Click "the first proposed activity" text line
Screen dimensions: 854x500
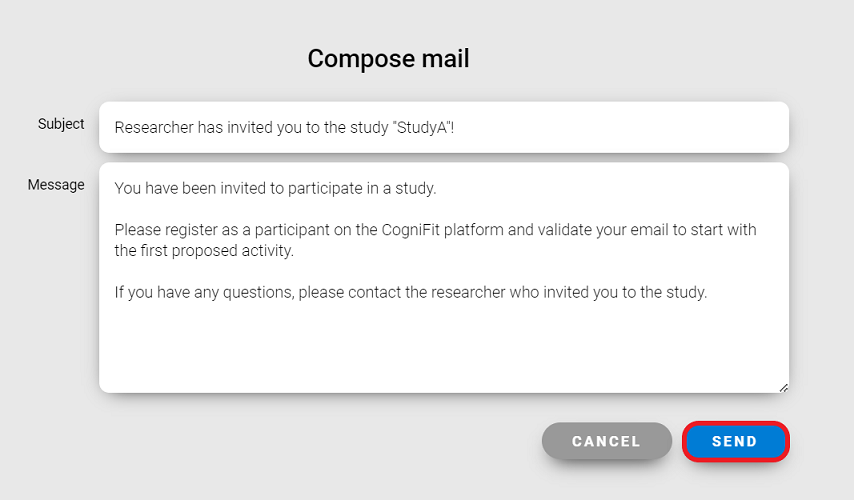coord(204,250)
